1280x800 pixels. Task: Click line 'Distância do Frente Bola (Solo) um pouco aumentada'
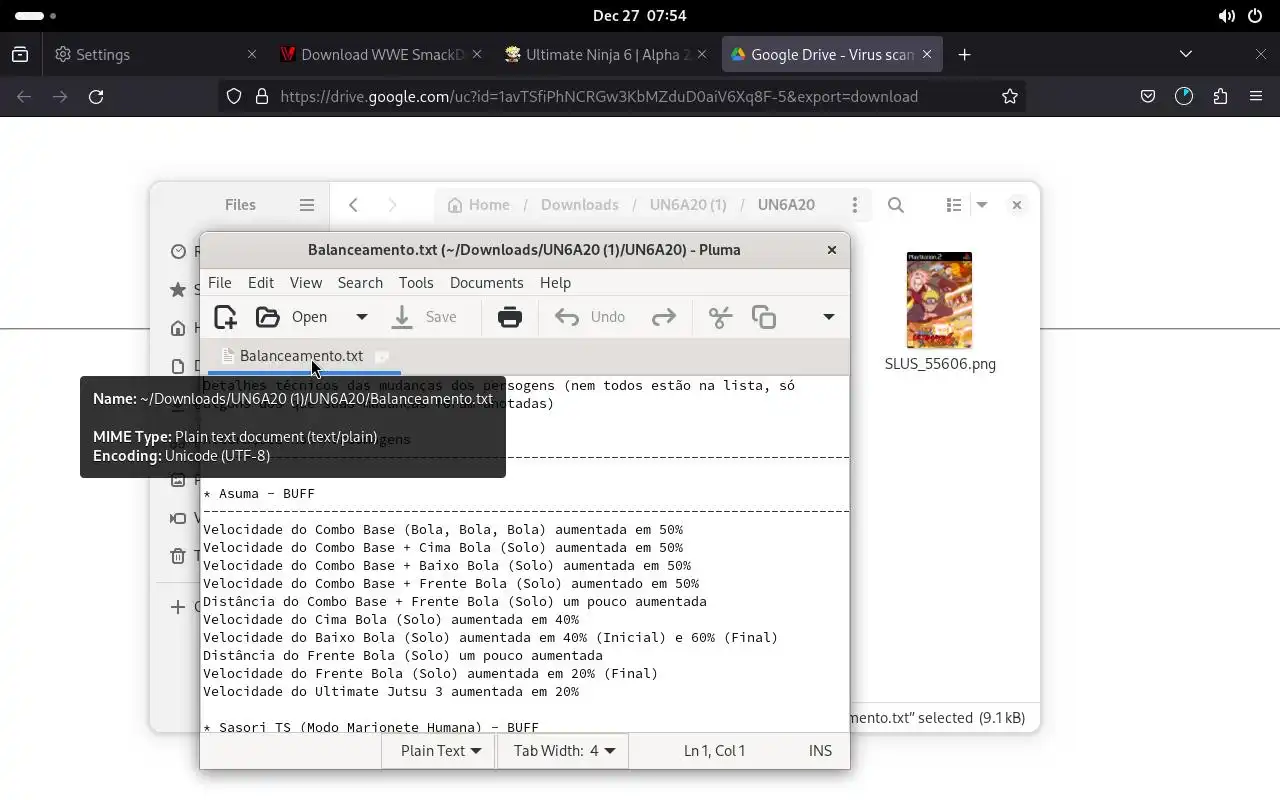(x=403, y=656)
